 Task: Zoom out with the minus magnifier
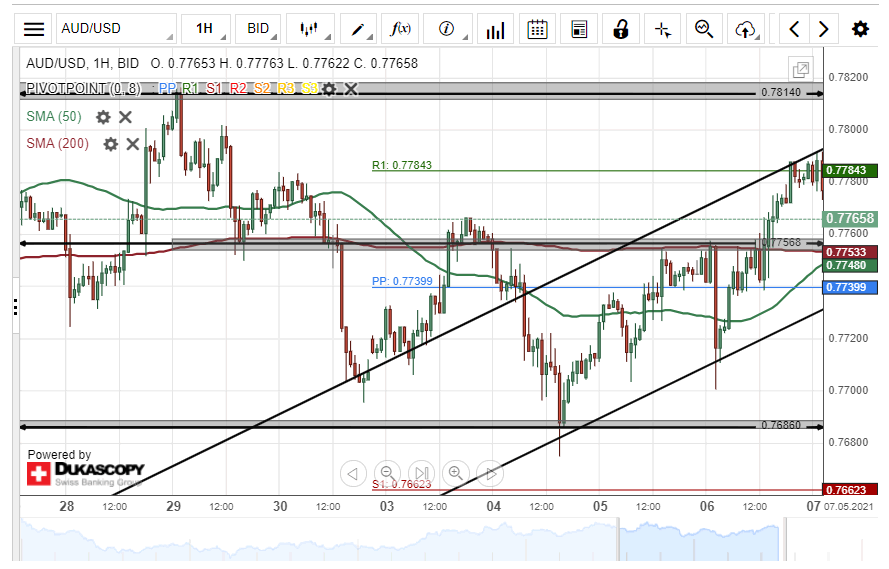coord(387,473)
